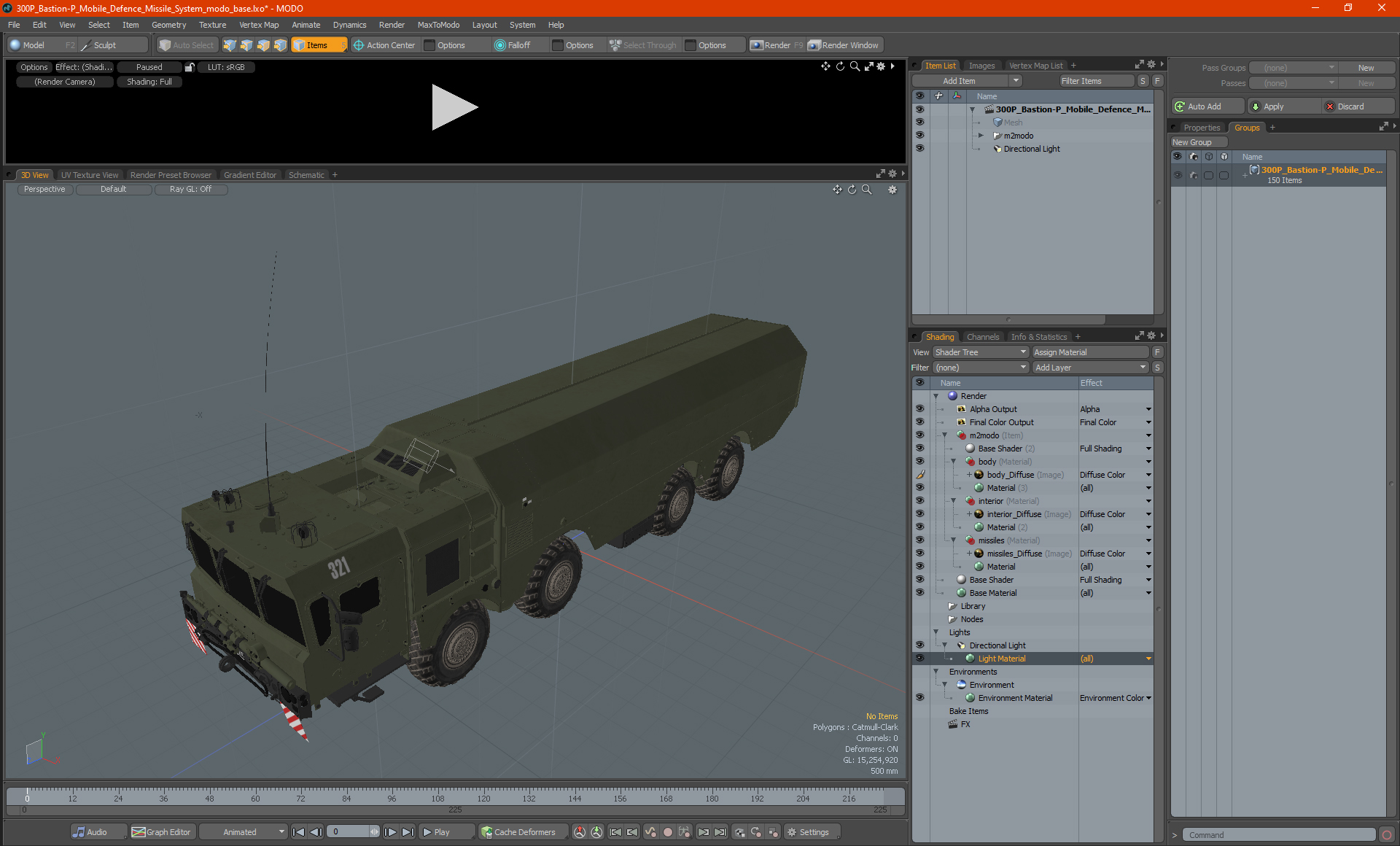The image size is (1400, 846).
Task: Click Cache Deformers icon
Action: pyautogui.click(x=486, y=832)
